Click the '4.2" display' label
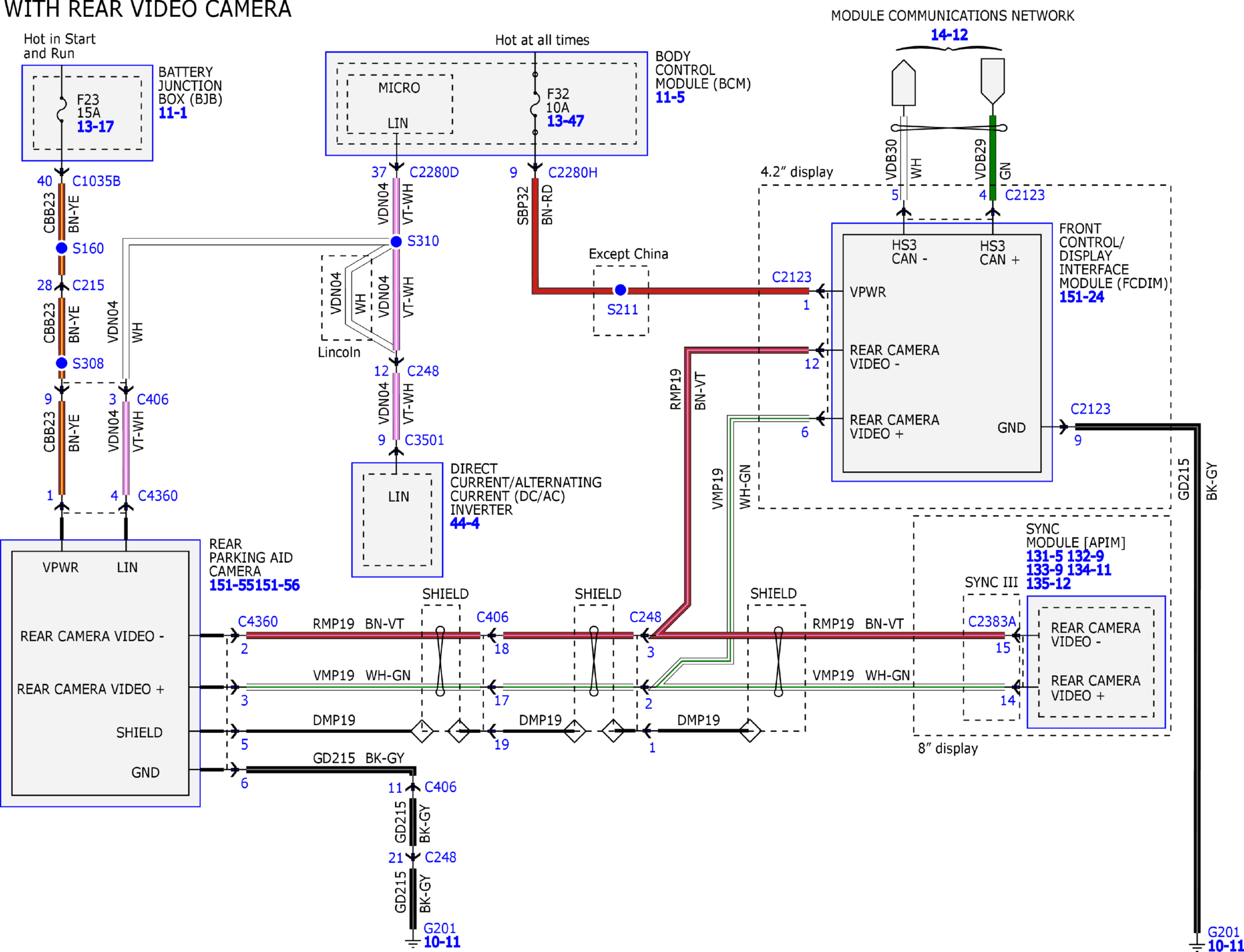The width and height of the screenshot is (1244, 952). pos(797,172)
